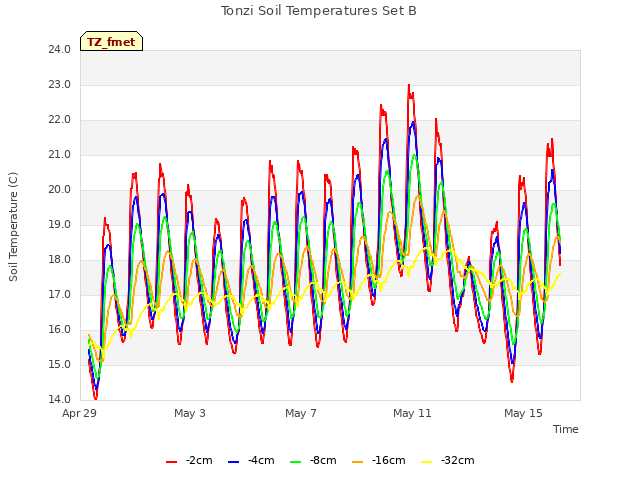Image resolution: width=640 pixels, height=480 pixels.
Task: Click the green -8cm legend swatch
Action: click(296, 462)
